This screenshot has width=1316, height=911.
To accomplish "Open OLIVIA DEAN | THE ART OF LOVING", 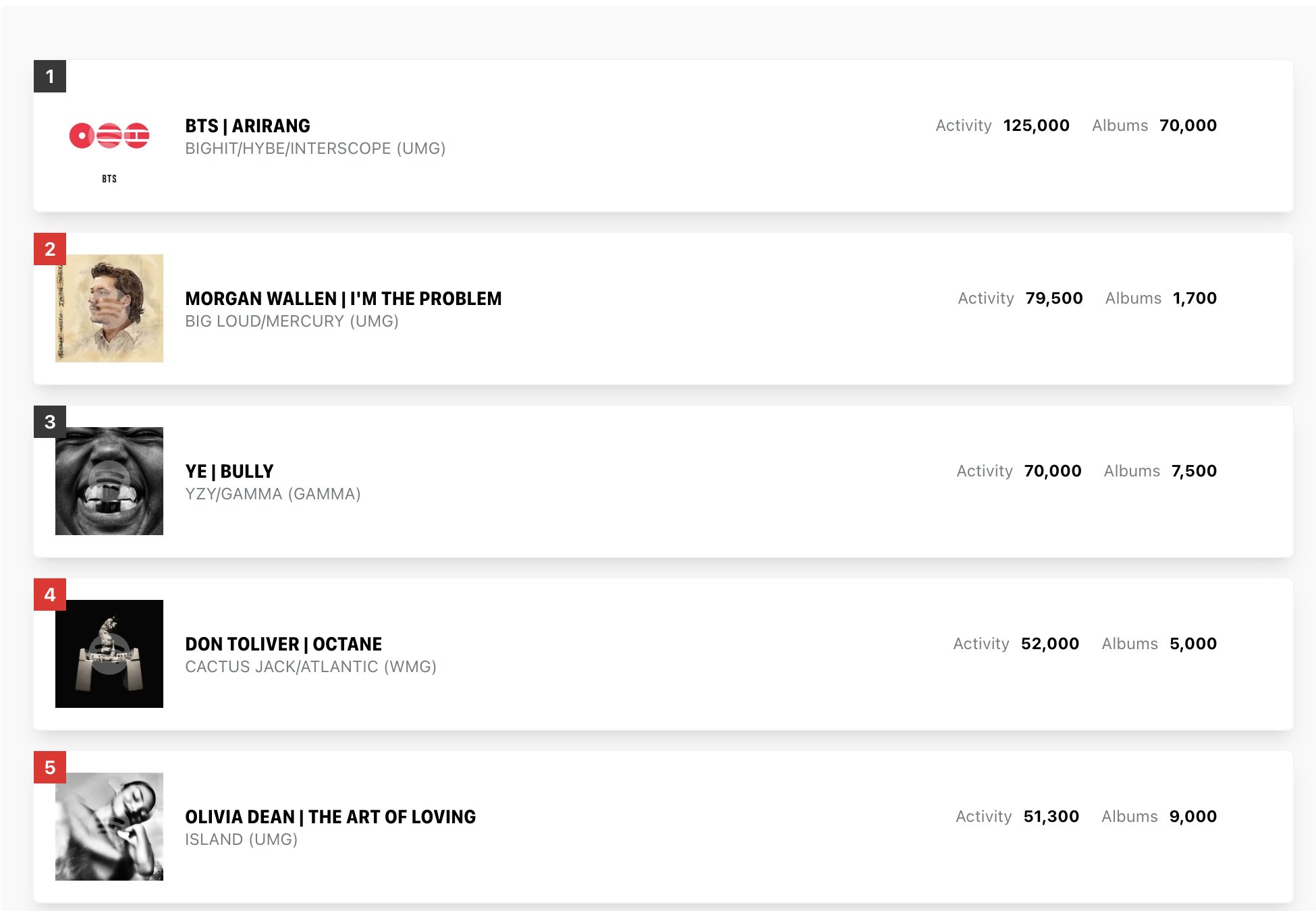I will [x=330, y=817].
